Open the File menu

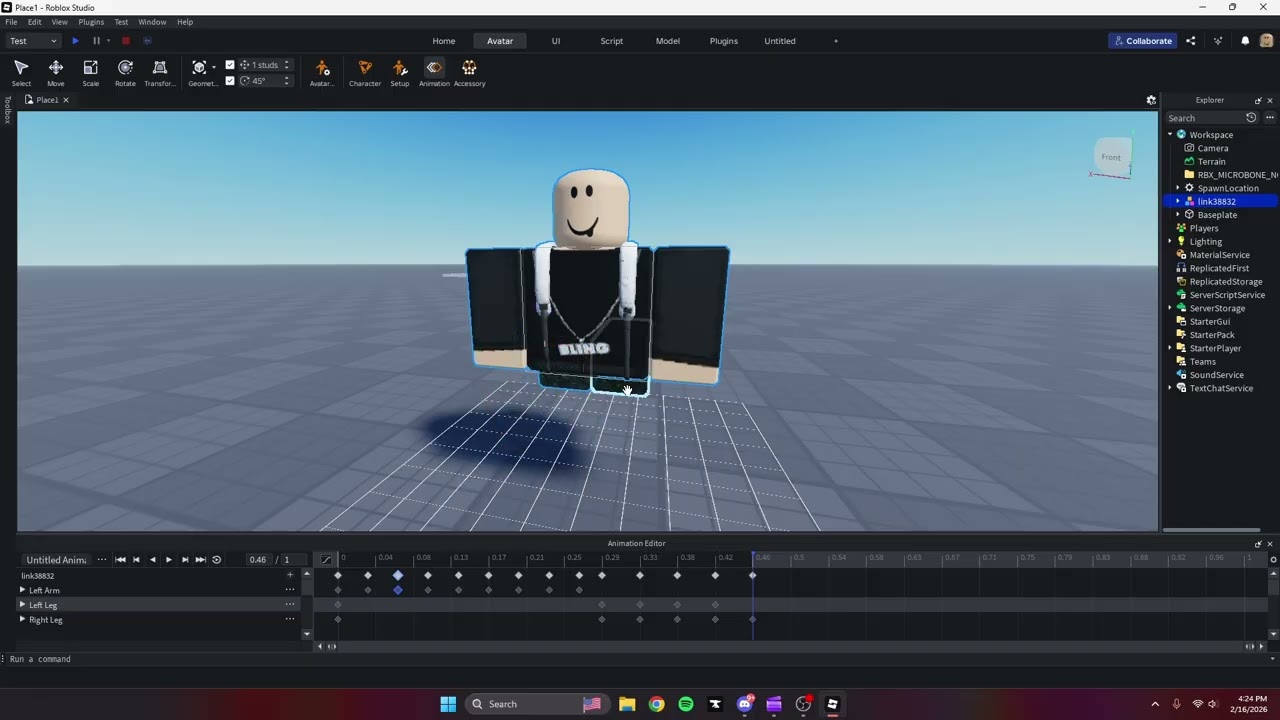(x=11, y=22)
